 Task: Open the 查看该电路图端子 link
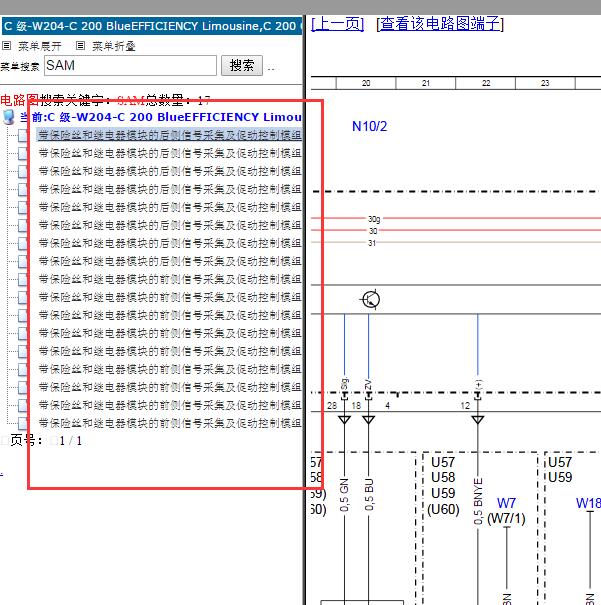(440, 24)
